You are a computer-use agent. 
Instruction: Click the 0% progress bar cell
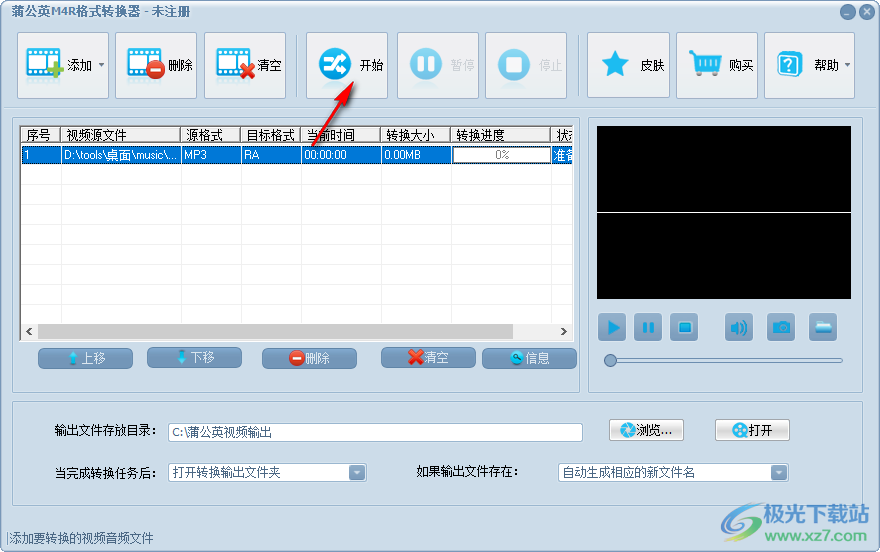point(502,155)
